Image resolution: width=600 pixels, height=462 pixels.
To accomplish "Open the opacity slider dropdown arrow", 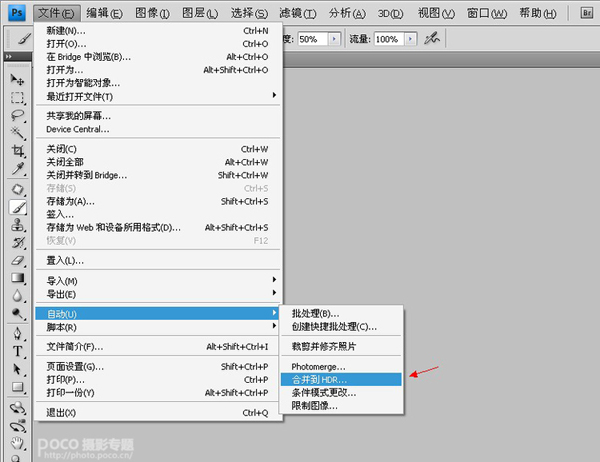I will point(334,39).
